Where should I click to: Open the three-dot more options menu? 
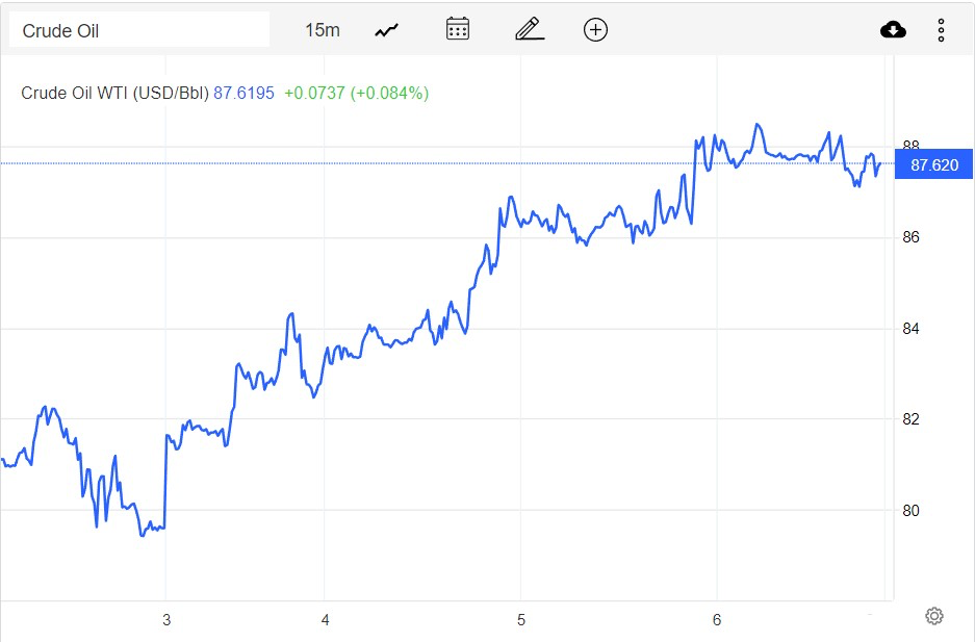tap(941, 30)
